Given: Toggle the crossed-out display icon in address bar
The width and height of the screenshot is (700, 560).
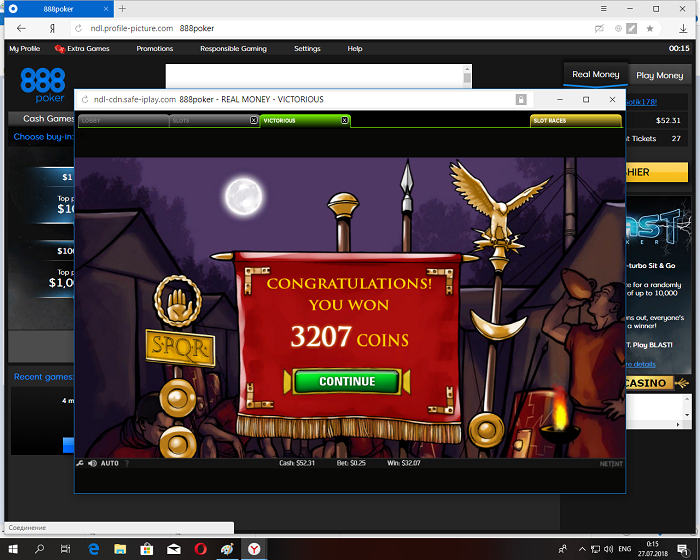Looking at the screenshot, I should (599, 29).
